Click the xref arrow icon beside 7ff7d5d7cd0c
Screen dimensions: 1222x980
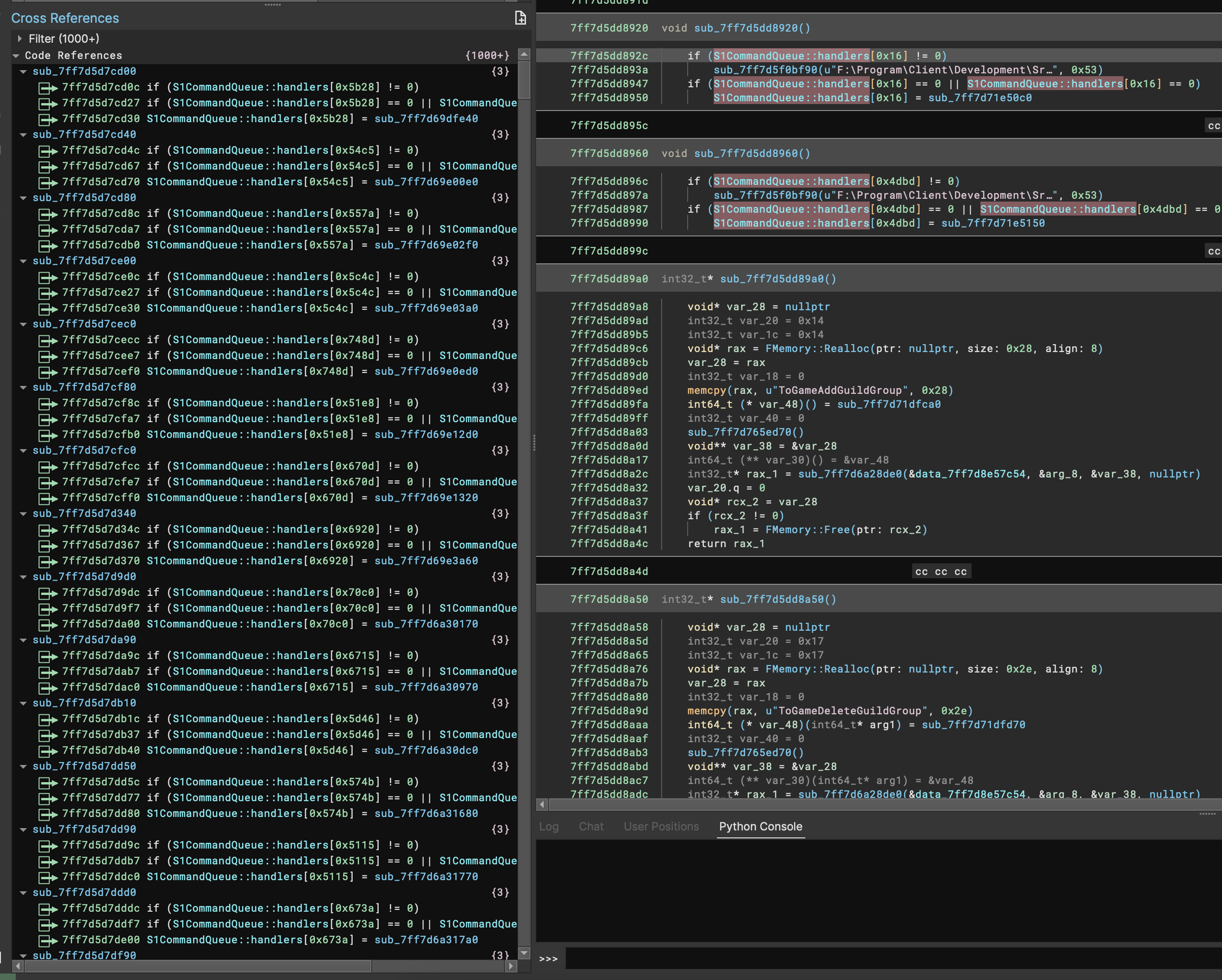(47, 87)
